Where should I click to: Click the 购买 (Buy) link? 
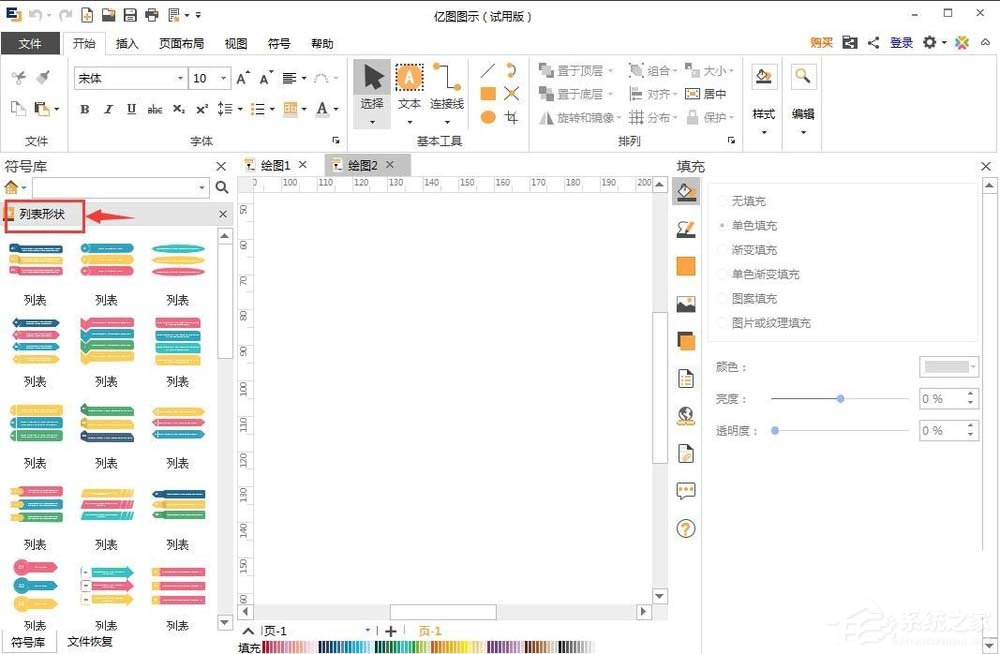(x=821, y=43)
